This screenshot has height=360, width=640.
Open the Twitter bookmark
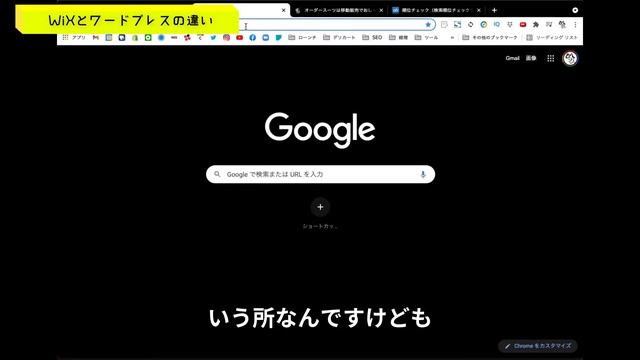(x=213, y=38)
